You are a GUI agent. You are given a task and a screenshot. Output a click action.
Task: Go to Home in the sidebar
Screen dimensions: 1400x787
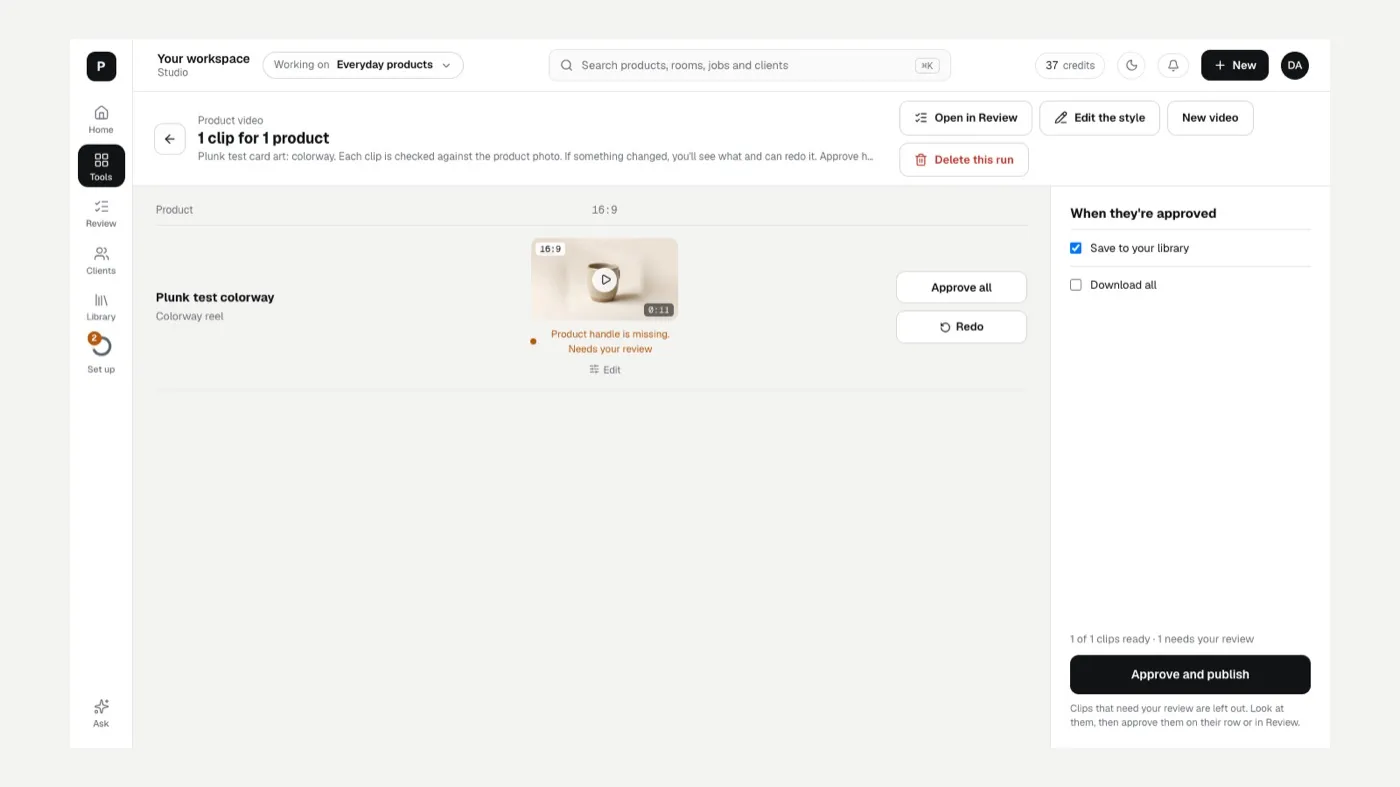(x=101, y=119)
